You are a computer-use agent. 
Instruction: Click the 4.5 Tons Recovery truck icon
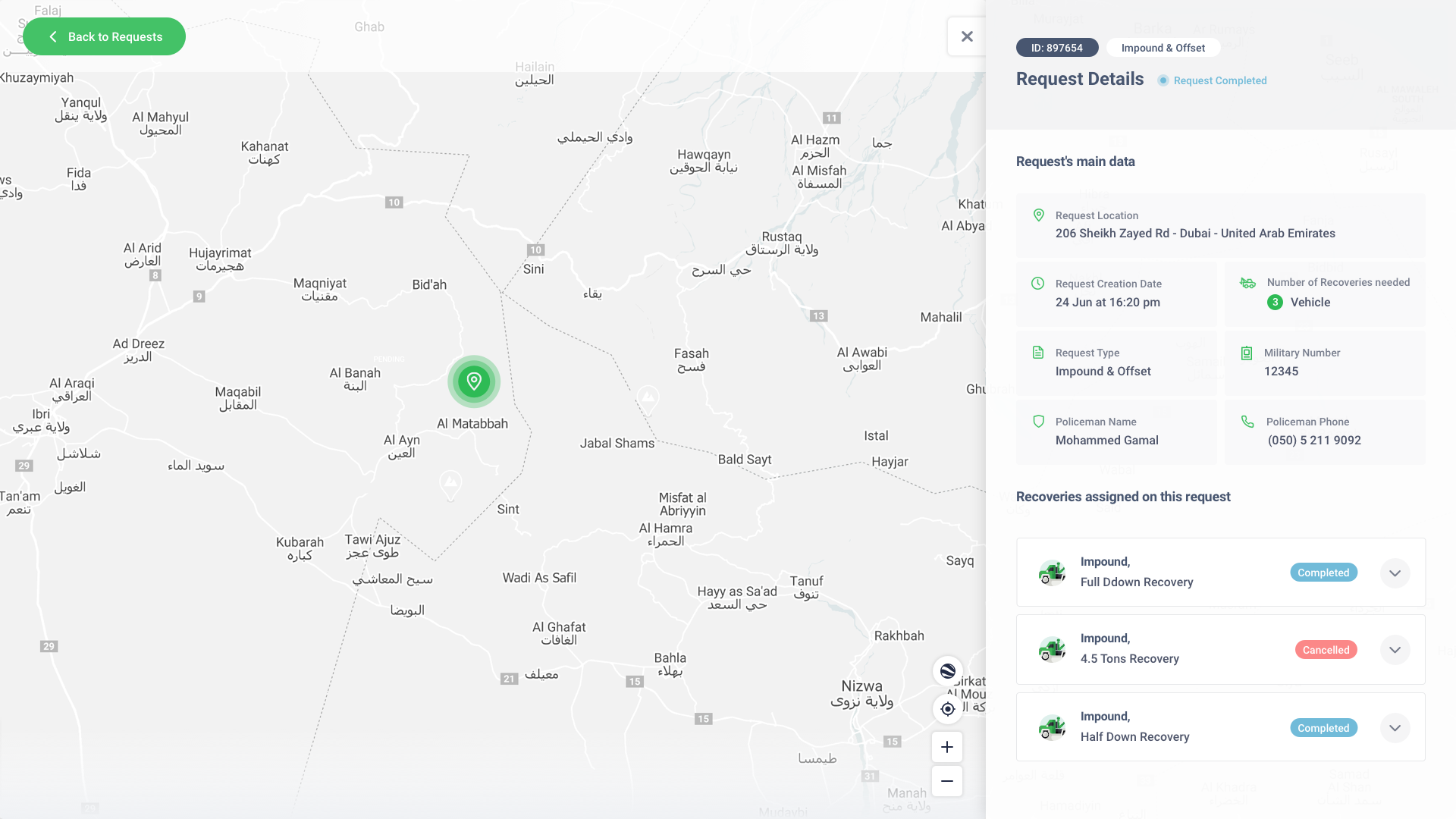pos(1053,650)
